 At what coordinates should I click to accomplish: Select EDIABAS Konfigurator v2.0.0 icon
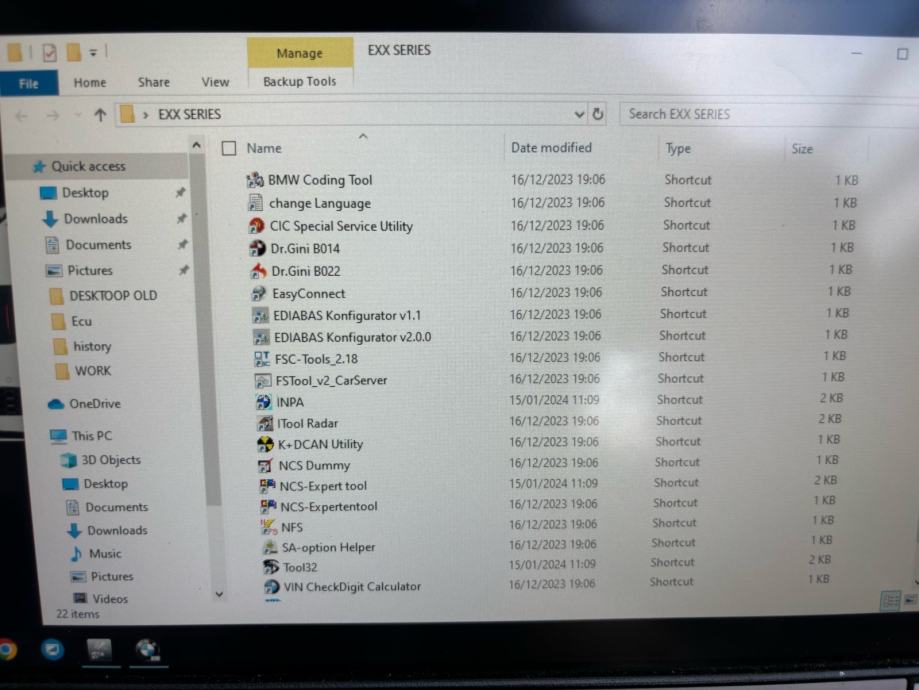tap(261, 337)
